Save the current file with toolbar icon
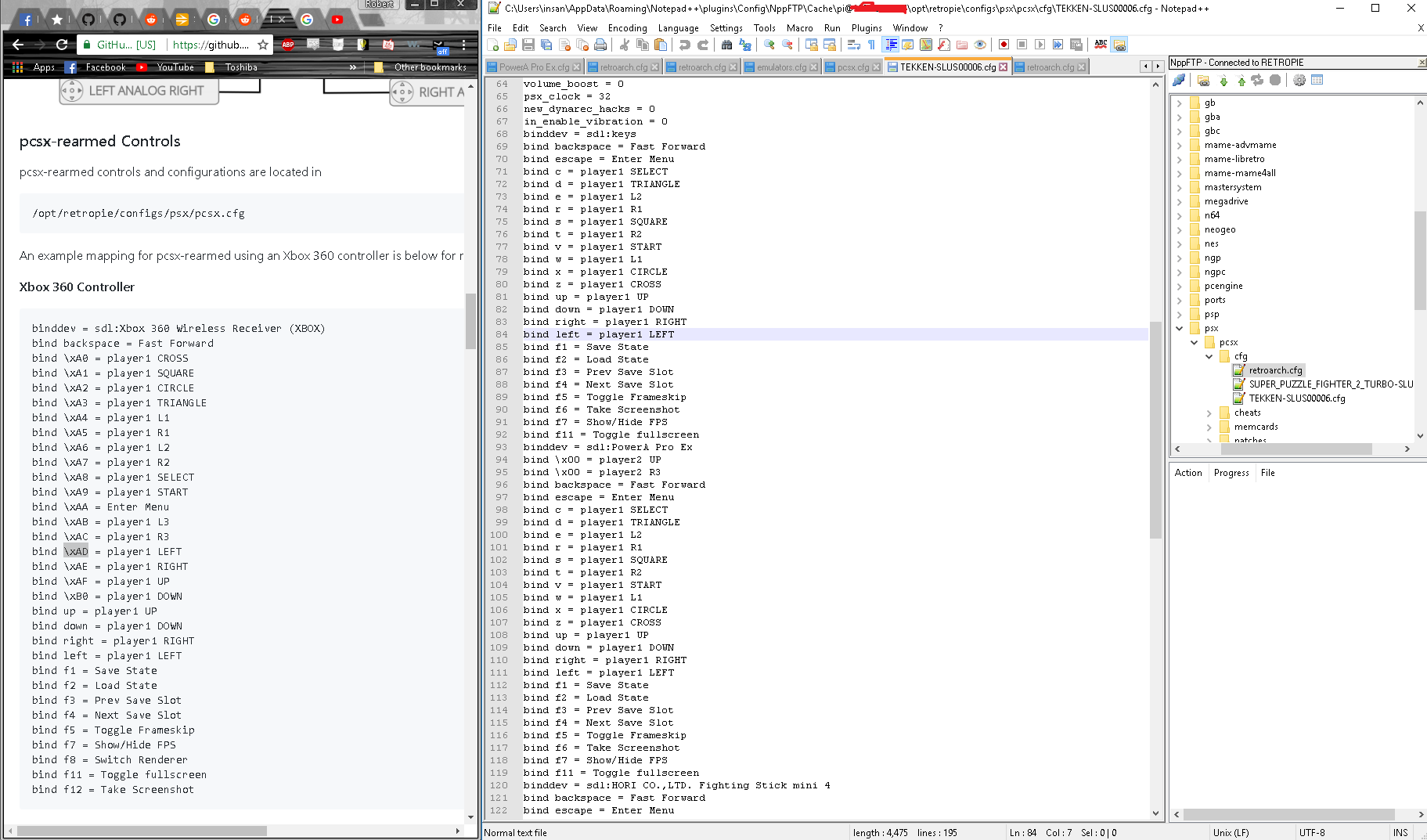The width and height of the screenshot is (1427, 840). coord(528,45)
